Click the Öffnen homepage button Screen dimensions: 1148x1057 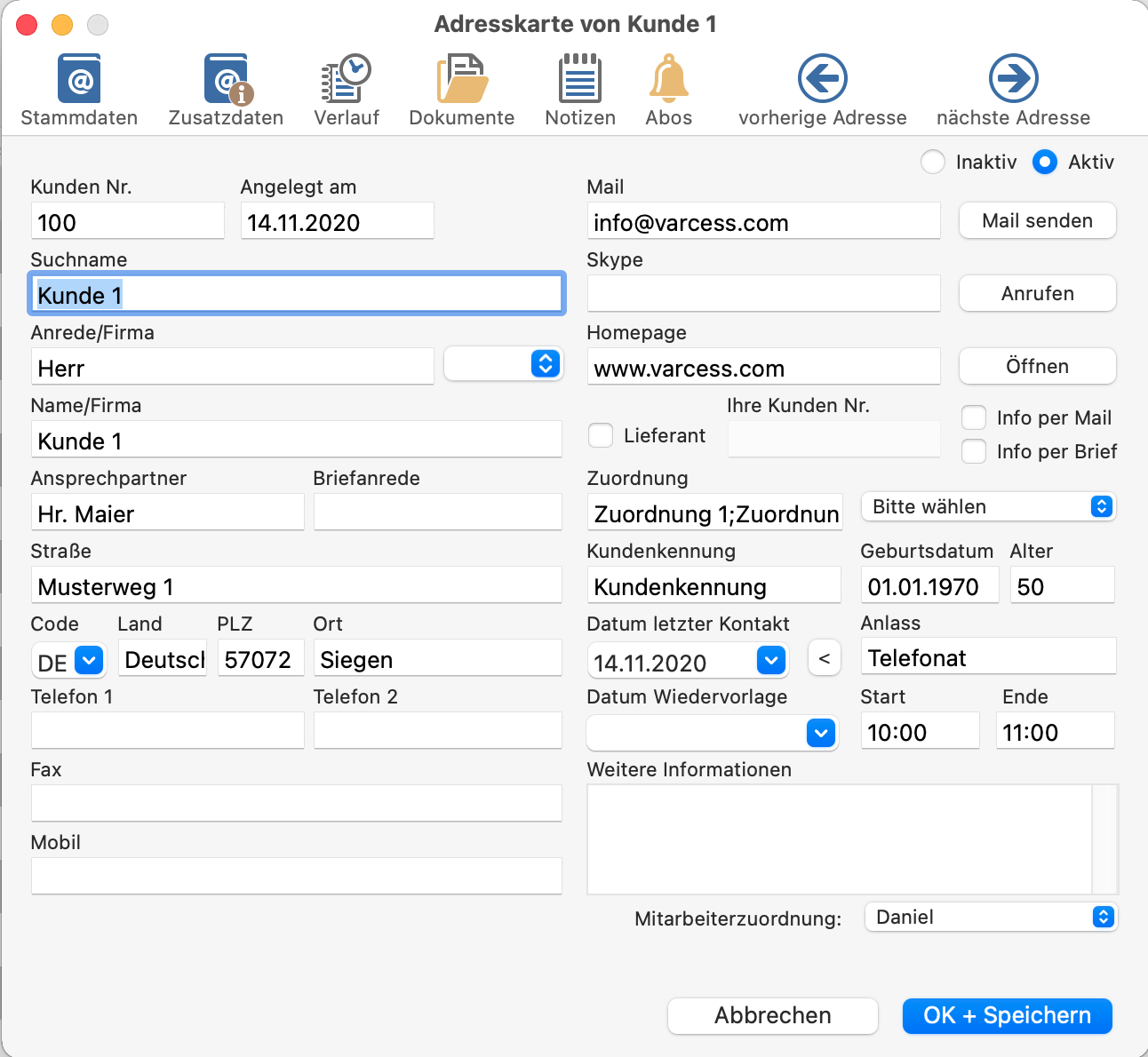[1038, 366]
